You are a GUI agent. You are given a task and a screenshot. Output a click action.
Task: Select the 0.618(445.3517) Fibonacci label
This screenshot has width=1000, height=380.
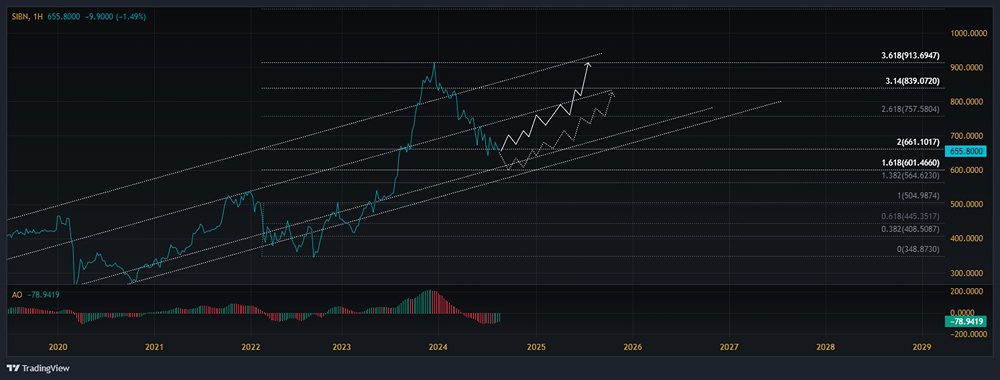pyautogui.click(x=911, y=217)
